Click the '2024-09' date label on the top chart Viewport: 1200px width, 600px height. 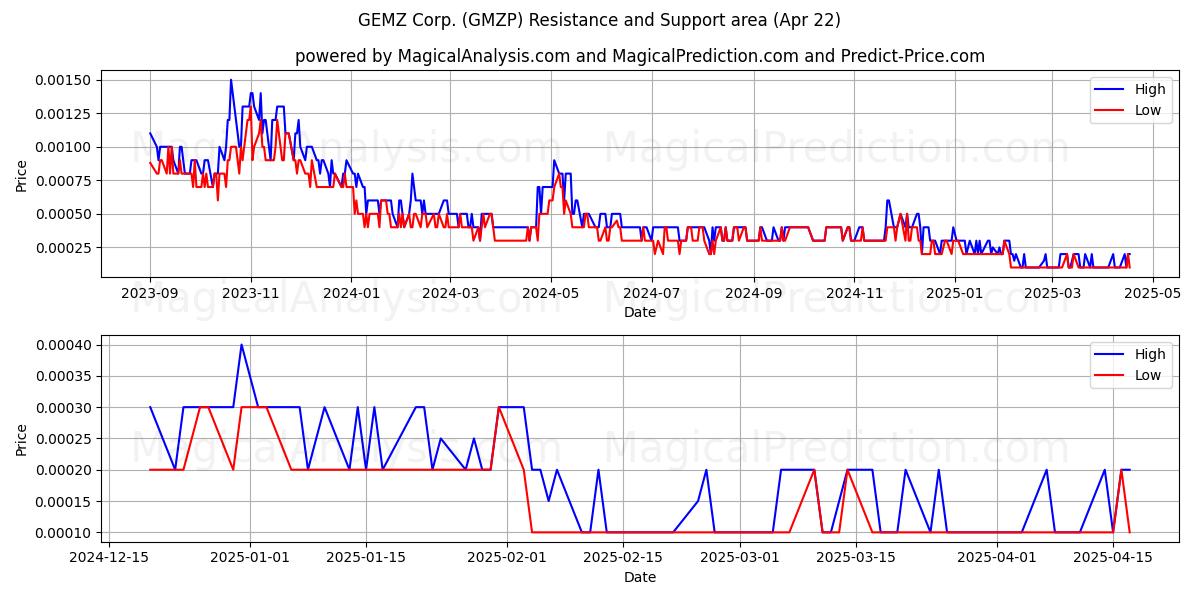[753, 293]
